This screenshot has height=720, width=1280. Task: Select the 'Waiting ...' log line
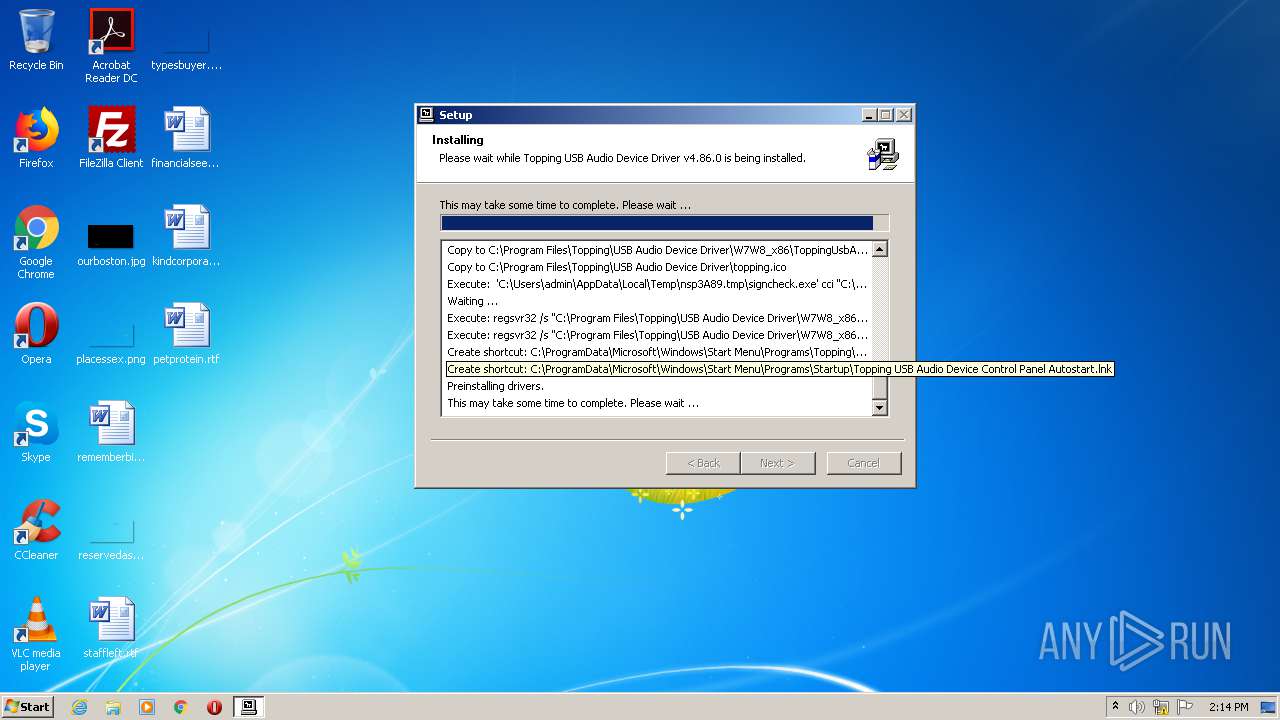[x=473, y=301]
